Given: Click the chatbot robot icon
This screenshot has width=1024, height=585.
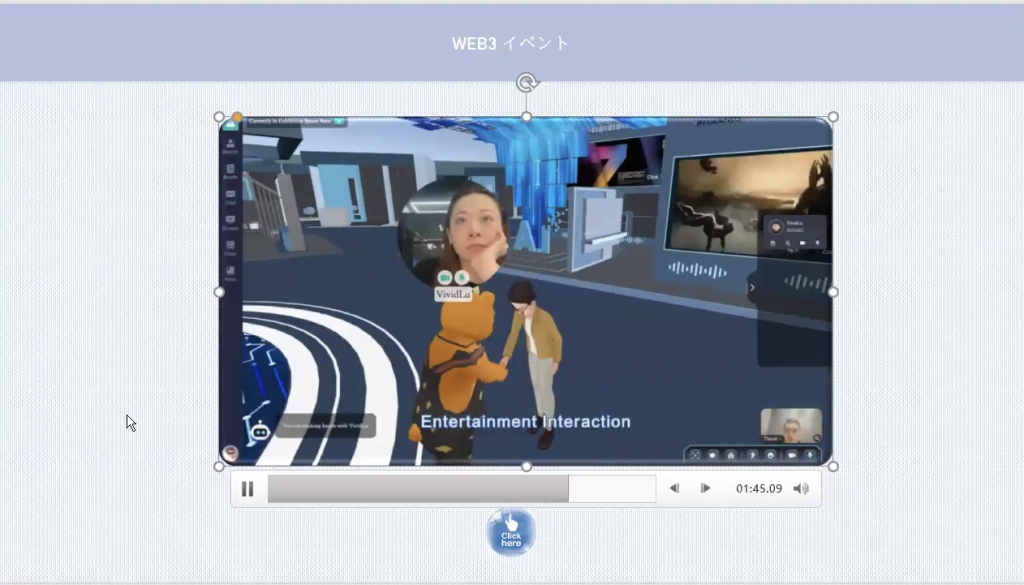Looking at the screenshot, I should tap(260, 430).
